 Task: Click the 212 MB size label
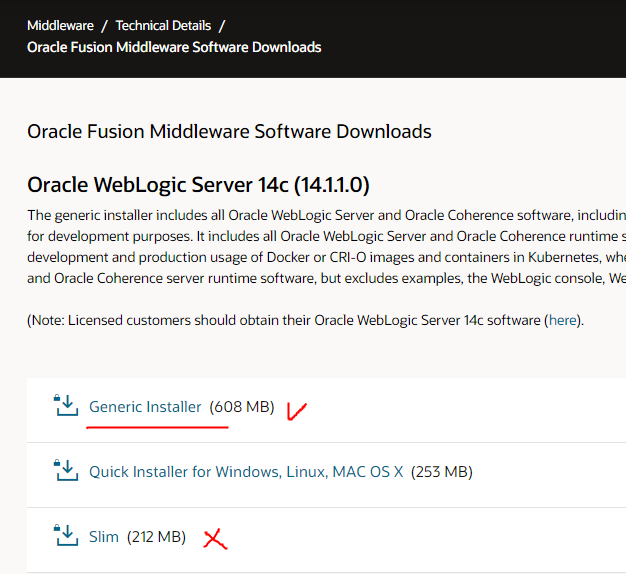coord(156,537)
